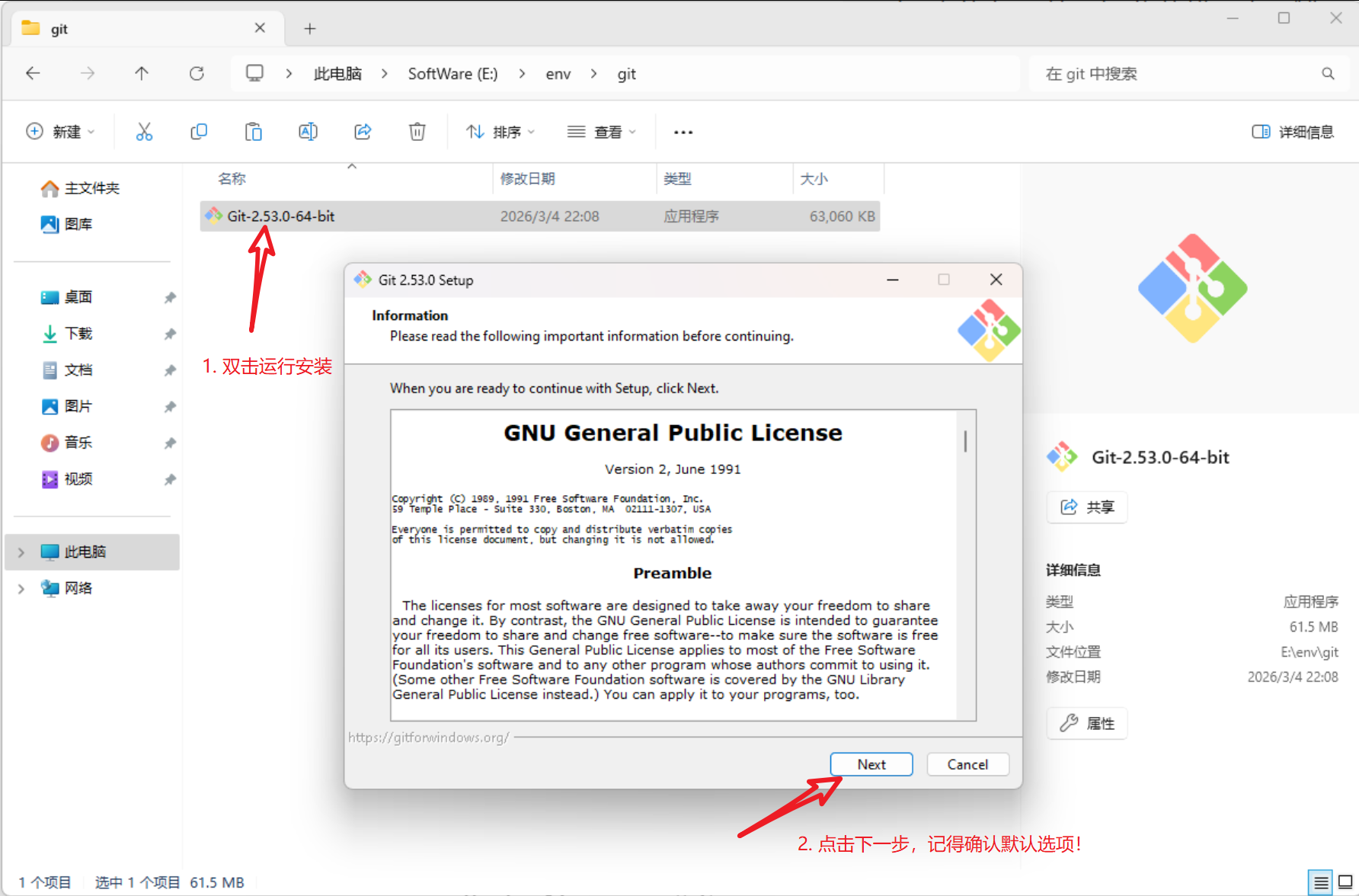Expand the 此电脑 tree node
Screen dimensions: 1359x896
point(21,552)
